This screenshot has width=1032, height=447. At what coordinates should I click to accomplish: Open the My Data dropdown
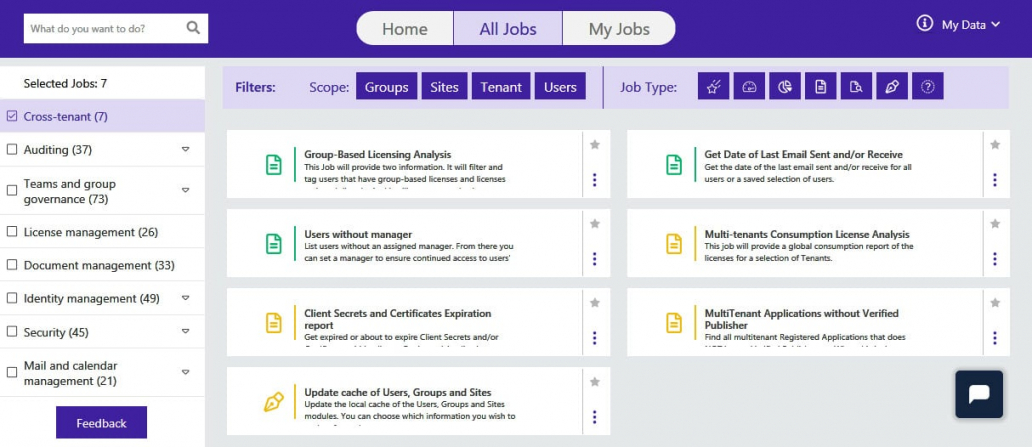[971, 25]
